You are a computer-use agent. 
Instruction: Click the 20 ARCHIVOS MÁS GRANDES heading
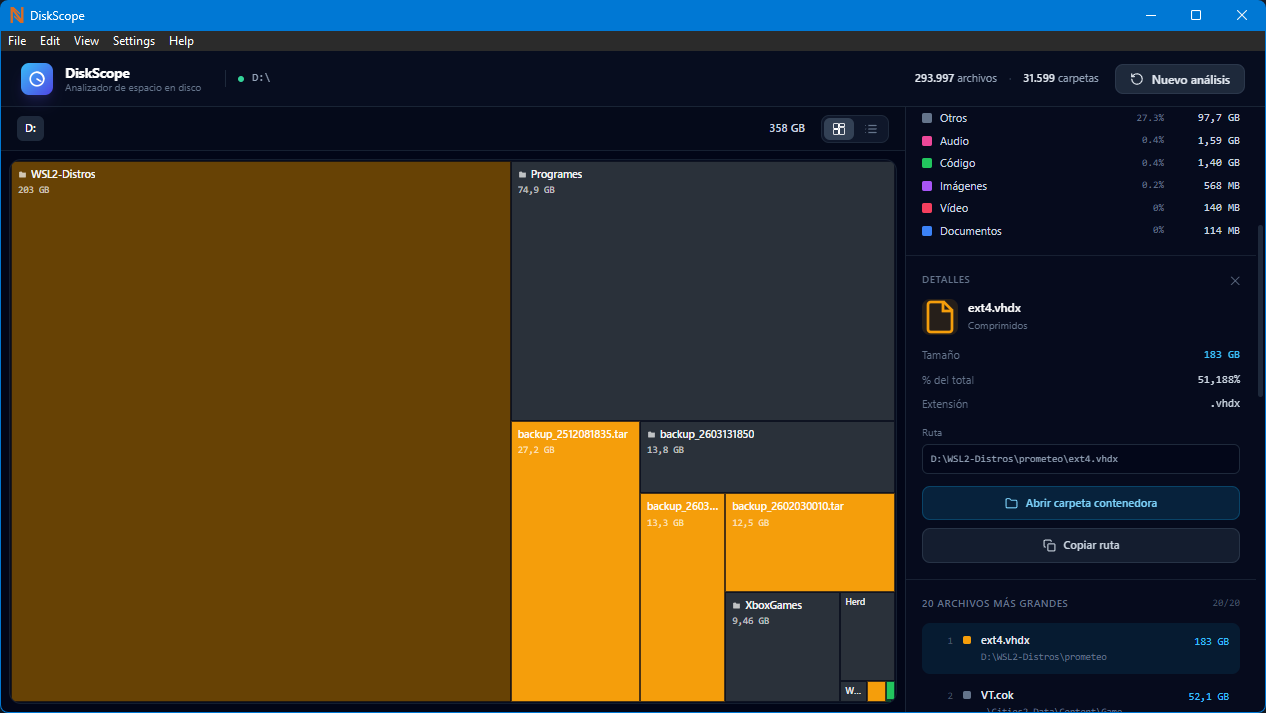(995, 604)
